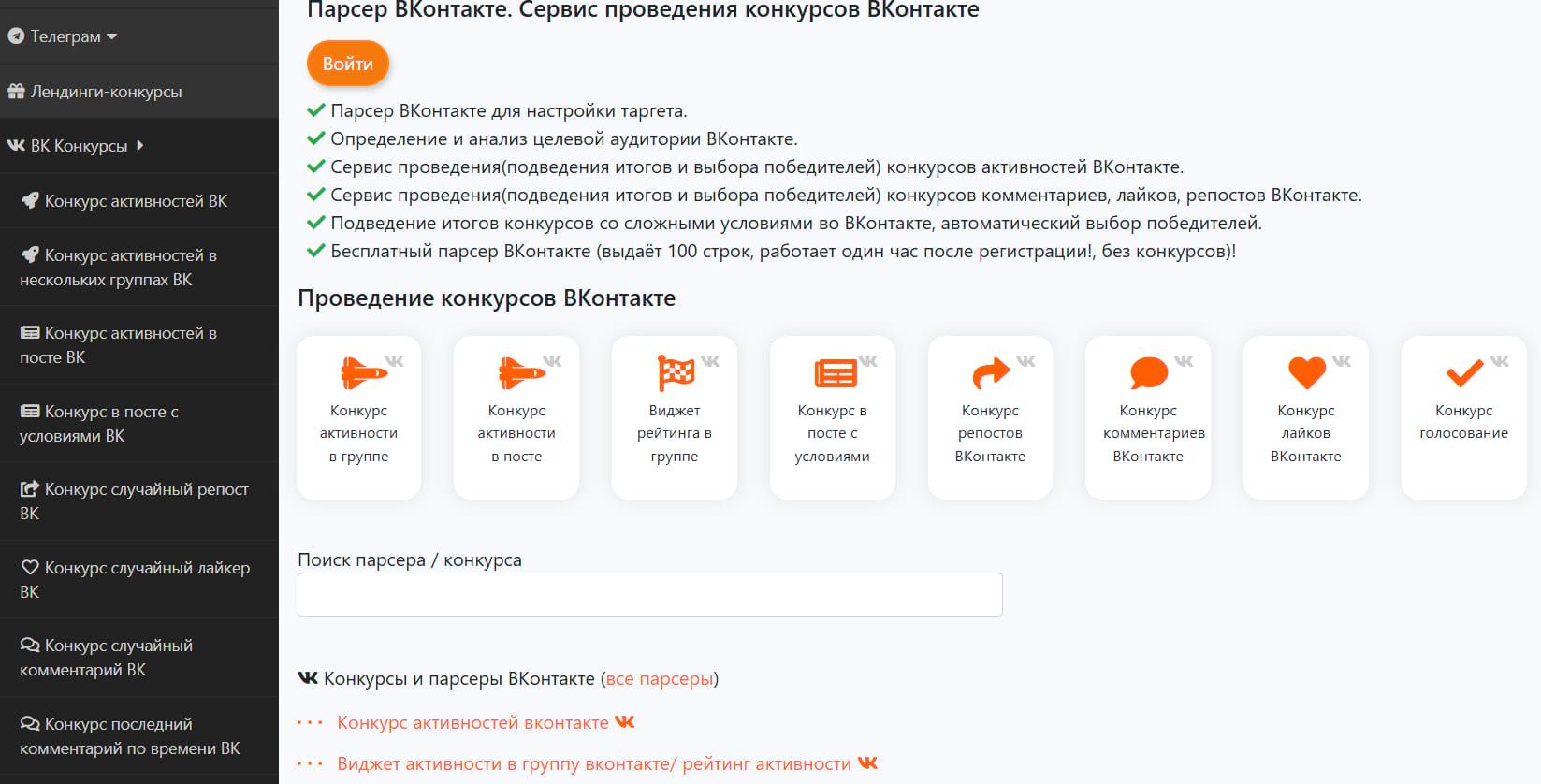Click heart icon on Конкурс лайков card

1307,372
